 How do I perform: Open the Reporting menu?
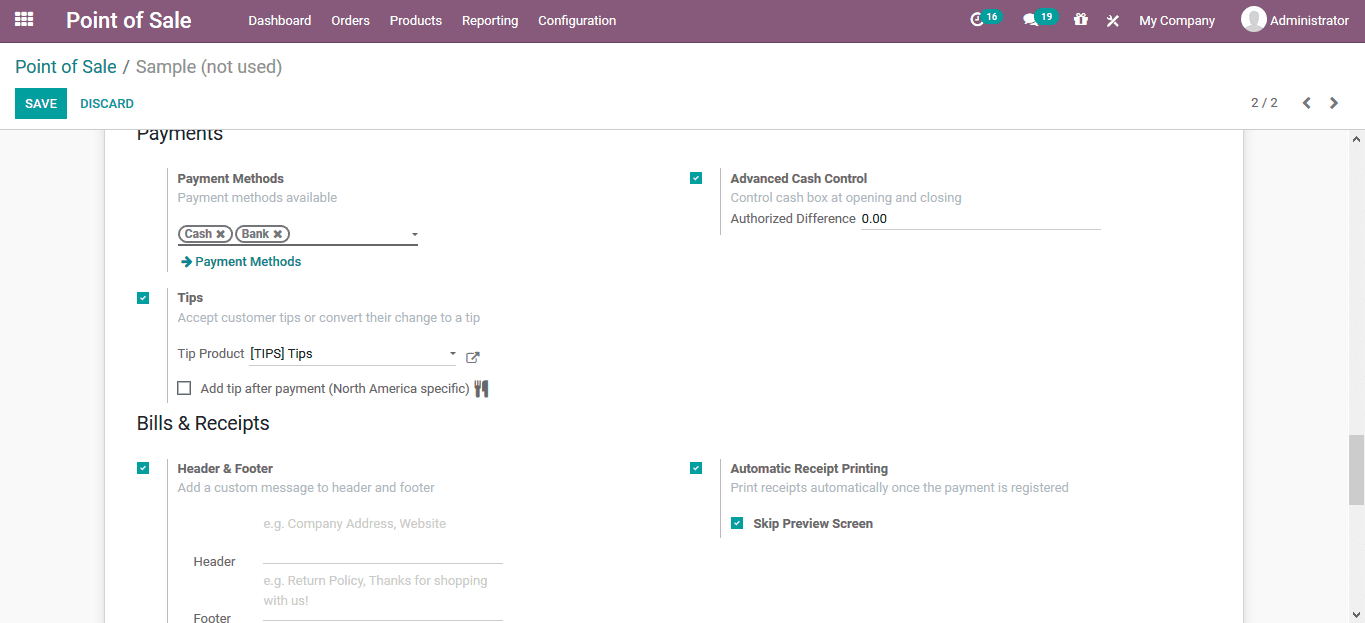point(489,19)
